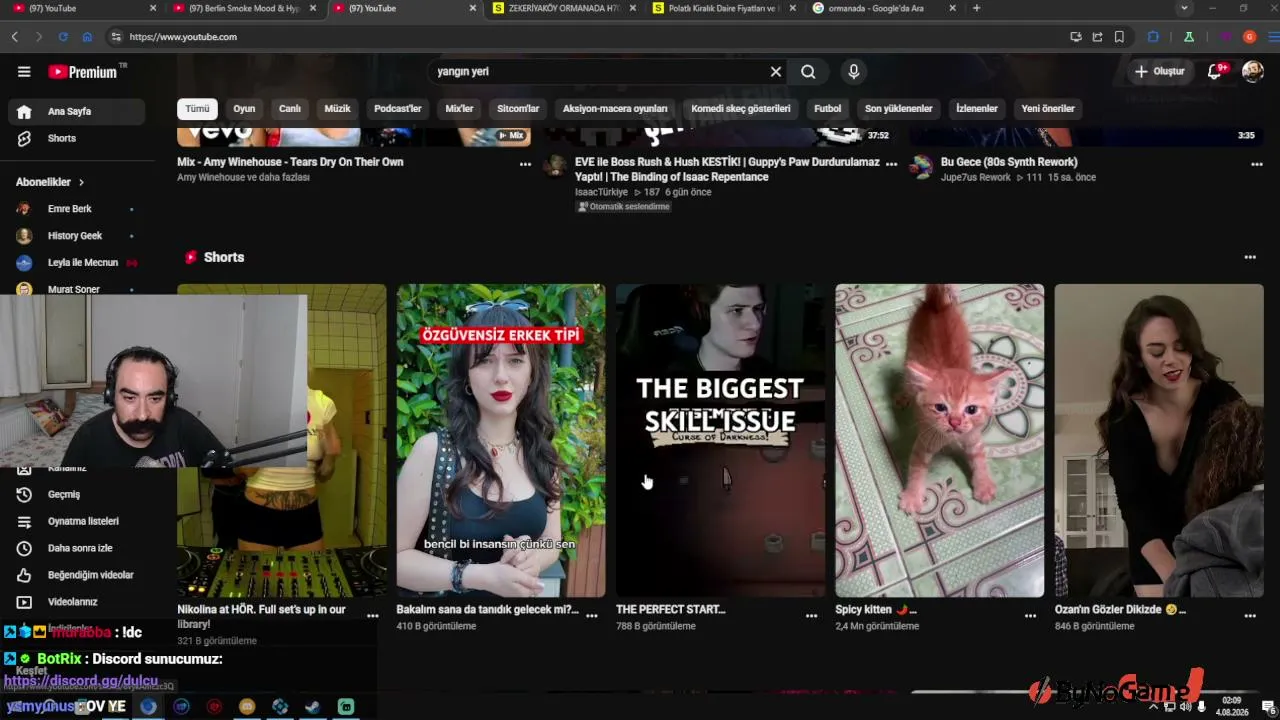Open options for Spicy kitten short

[1031, 616]
